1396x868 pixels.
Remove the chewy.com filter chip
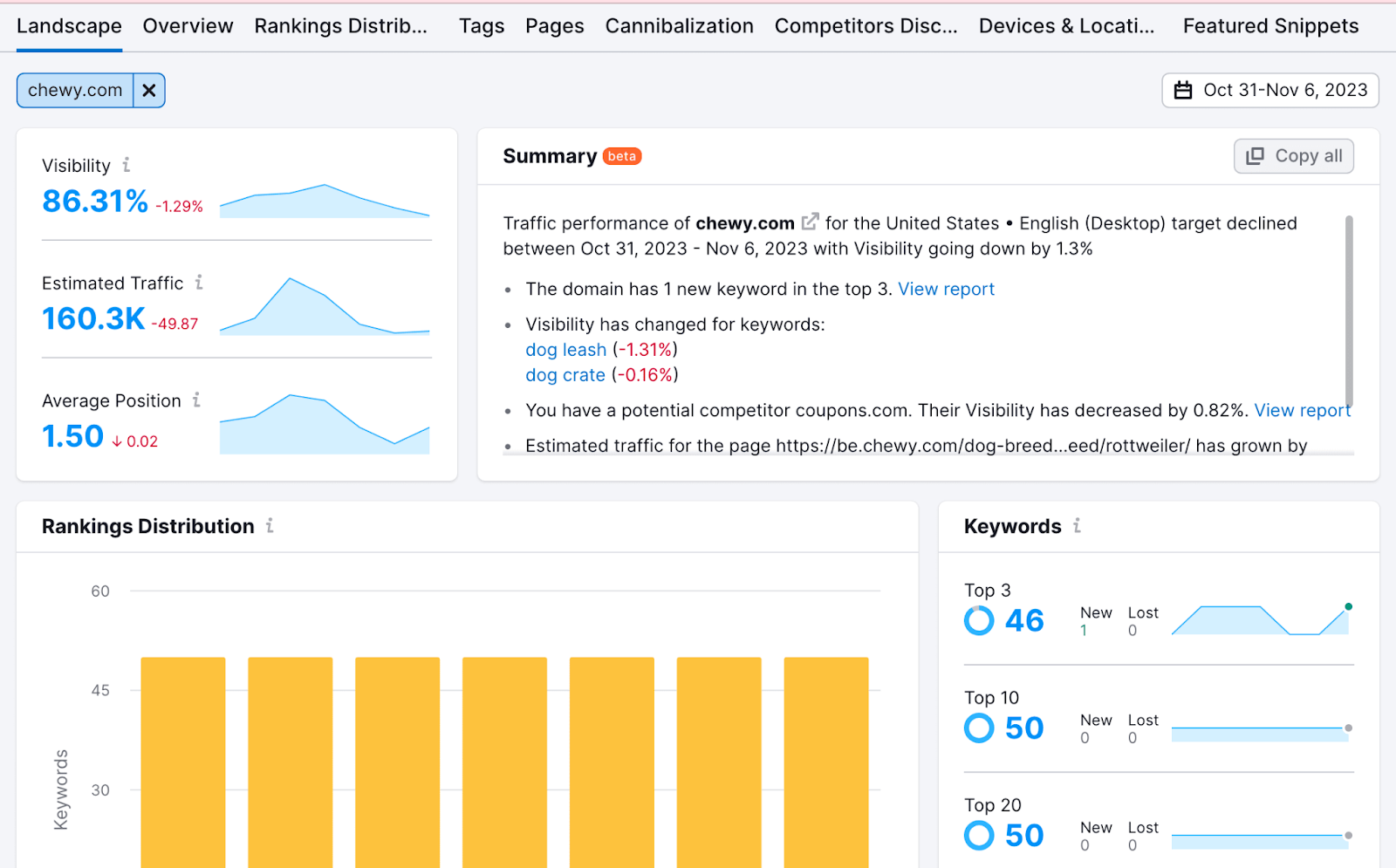(149, 90)
